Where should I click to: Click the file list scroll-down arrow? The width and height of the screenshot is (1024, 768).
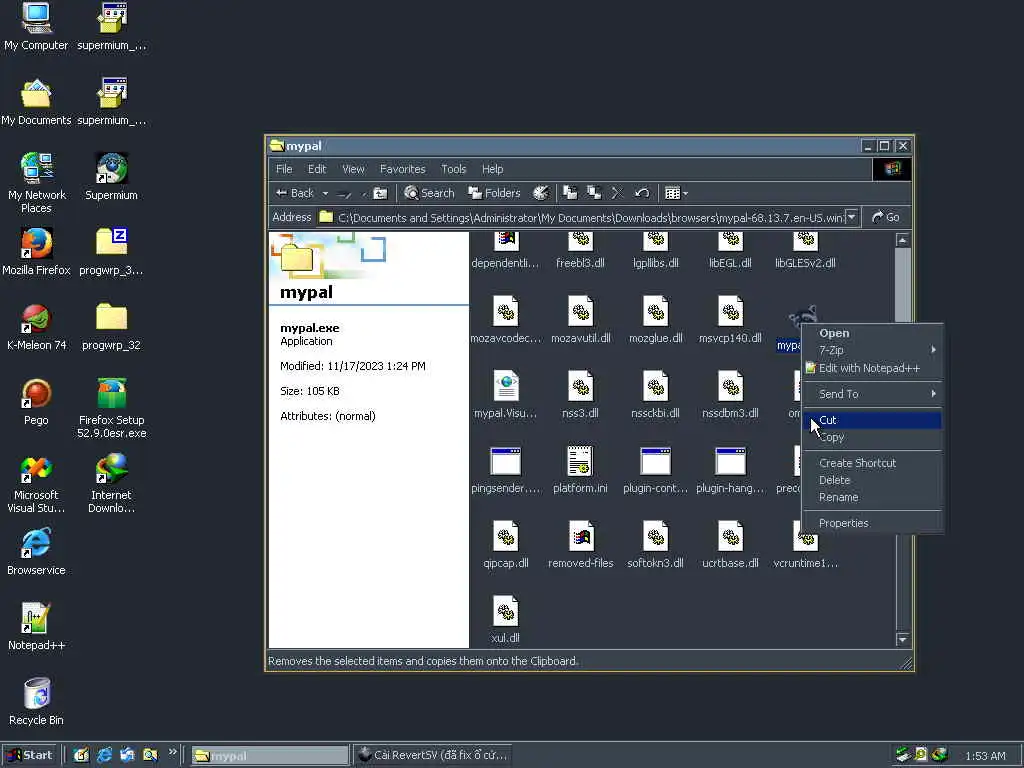(x=903, y=639)
